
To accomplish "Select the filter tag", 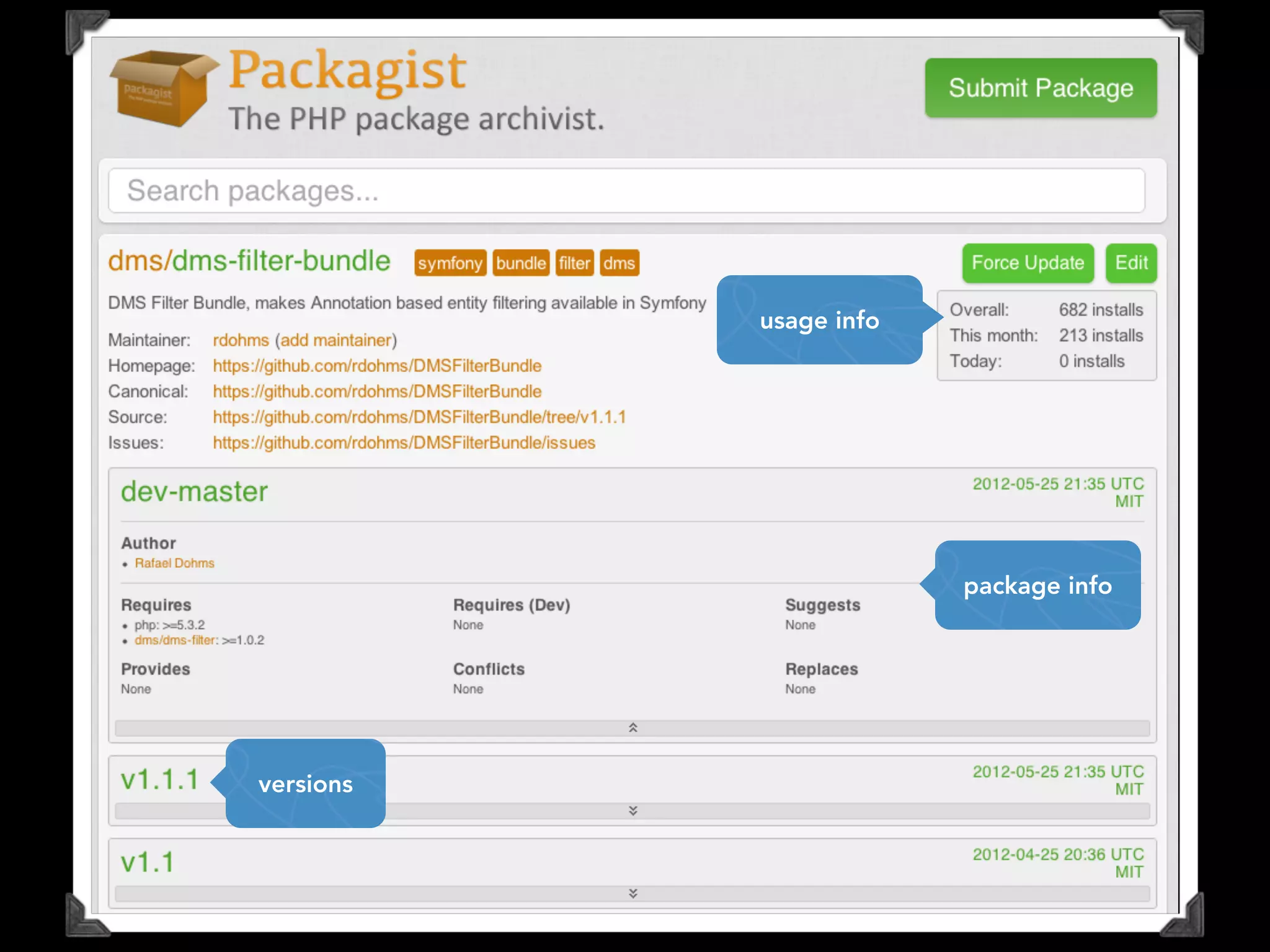I will click(574, 263).
